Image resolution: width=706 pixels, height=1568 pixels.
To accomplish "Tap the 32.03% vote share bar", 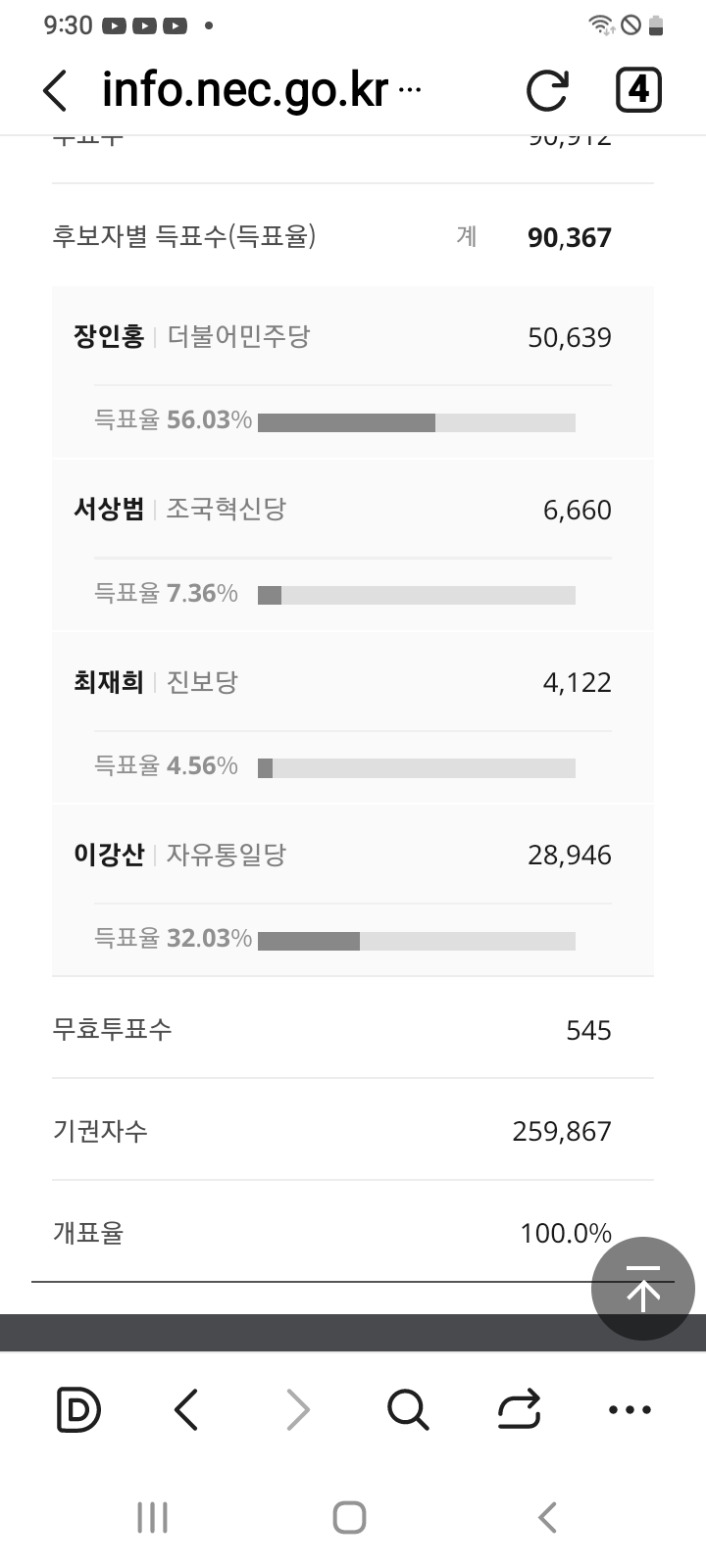I will tap(416, 941).
